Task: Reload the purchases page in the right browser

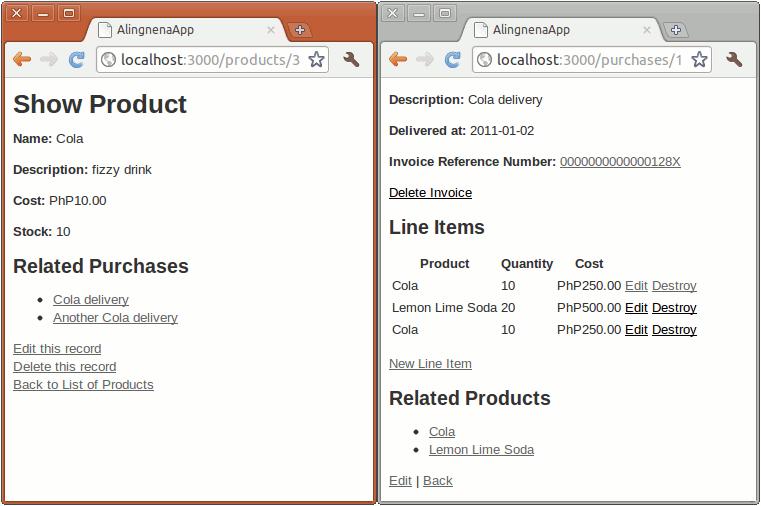Action: tap(452, 60)
